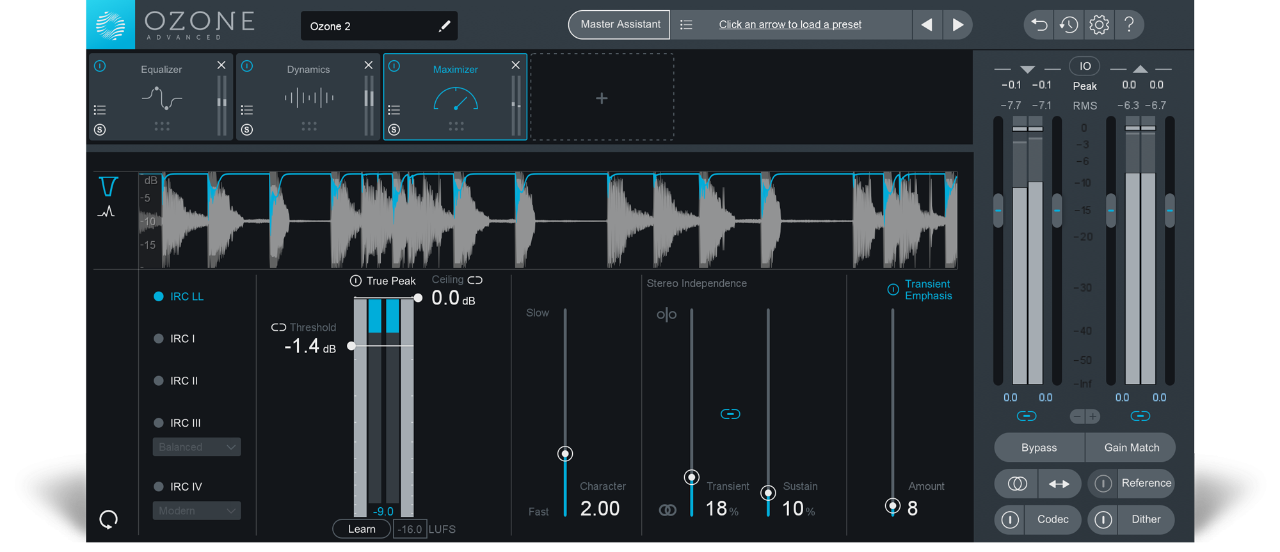The image size is (1280, 552).
Task: Click the link icon beside Threshold
Action: [x=279, y=327]
